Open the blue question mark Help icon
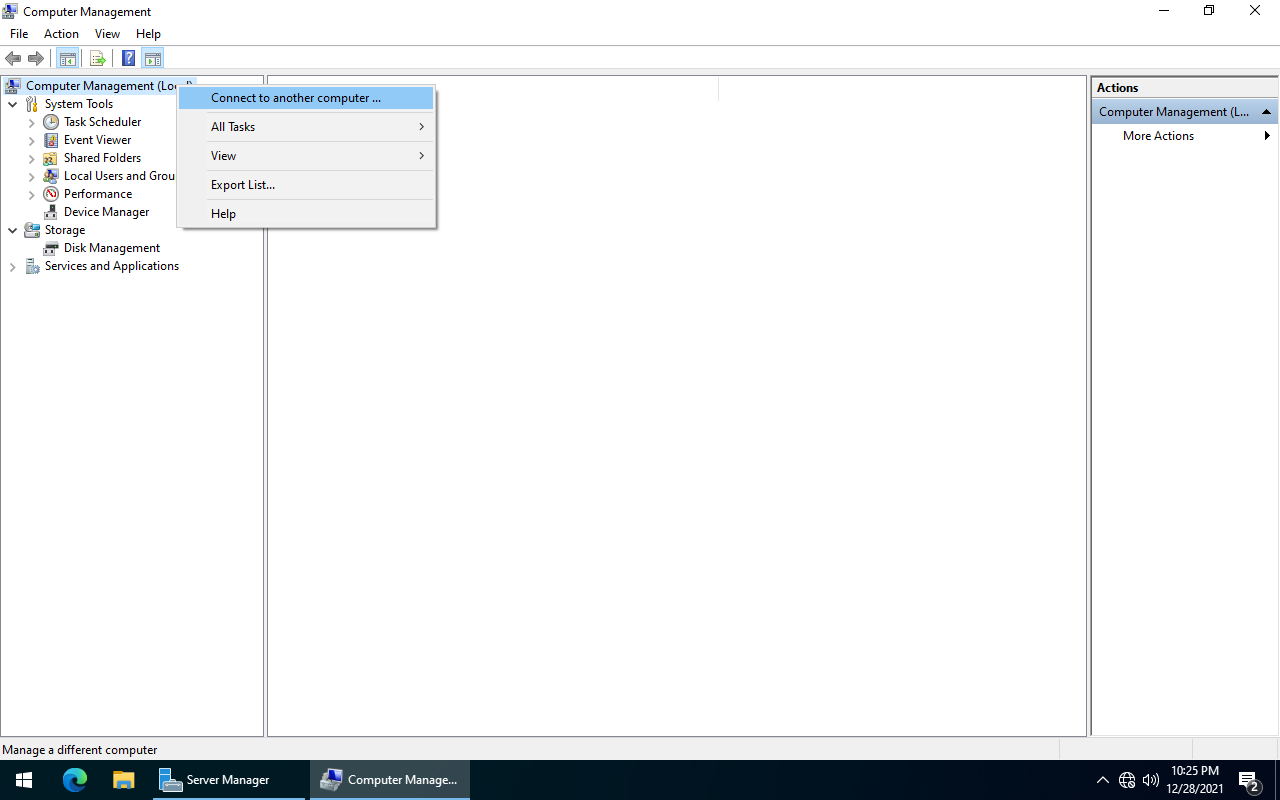This screenshot has height=800, width=1280. coord(128,58)
